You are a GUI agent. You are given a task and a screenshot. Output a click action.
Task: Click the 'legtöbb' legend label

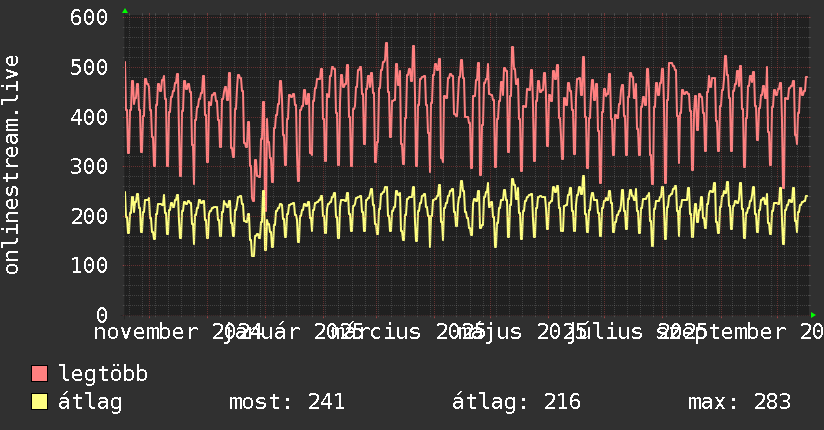pyautogui.click(x=103, y=374)
